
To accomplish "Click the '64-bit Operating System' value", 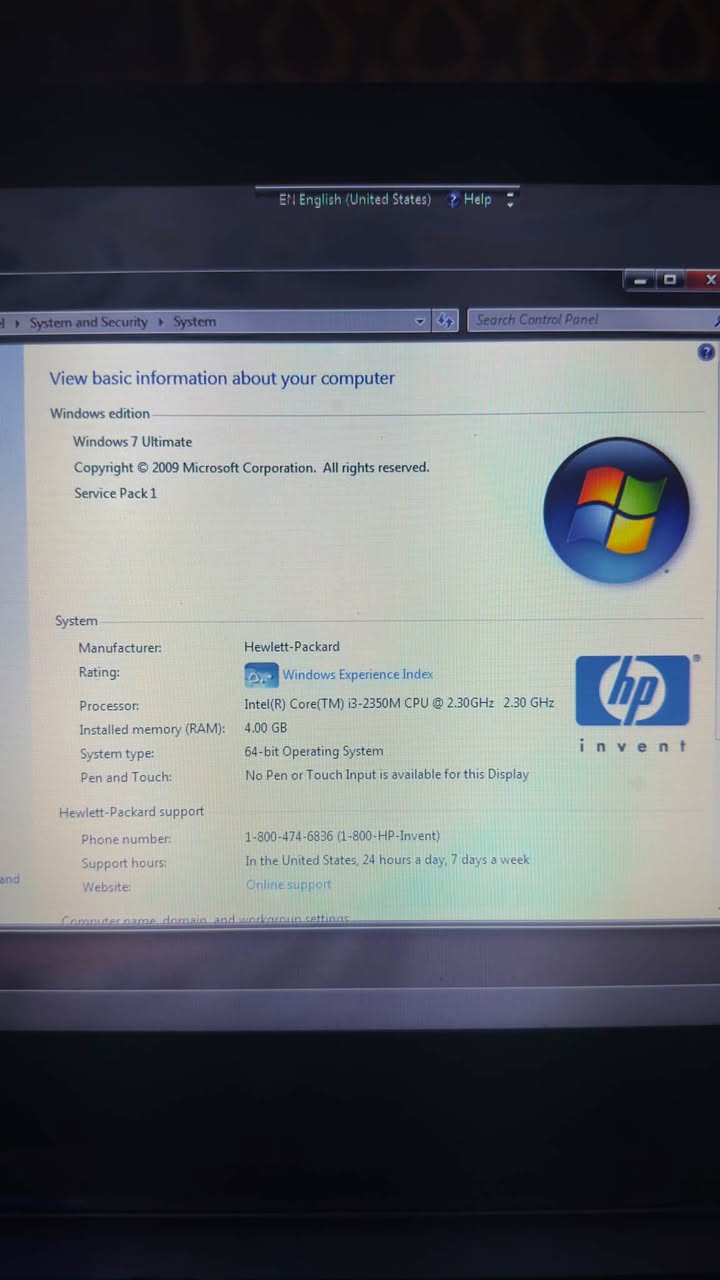I will pyautogui.click(x=314, y=751).
